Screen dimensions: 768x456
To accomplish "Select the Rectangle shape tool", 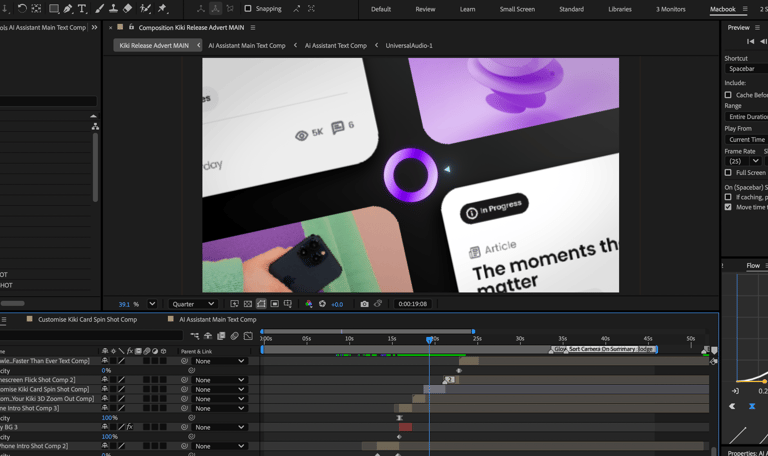I will 54,8.
